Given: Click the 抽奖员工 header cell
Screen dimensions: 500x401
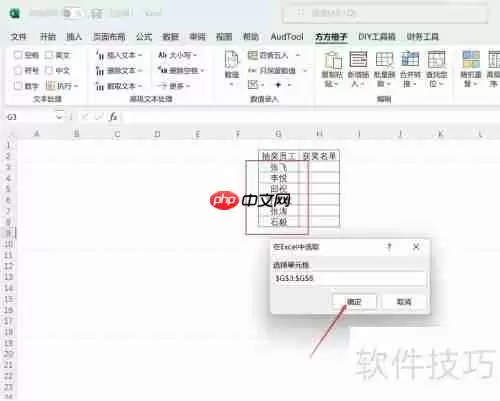Looking at the screenshot, I should pyautogui.click(x=279, y=156).
